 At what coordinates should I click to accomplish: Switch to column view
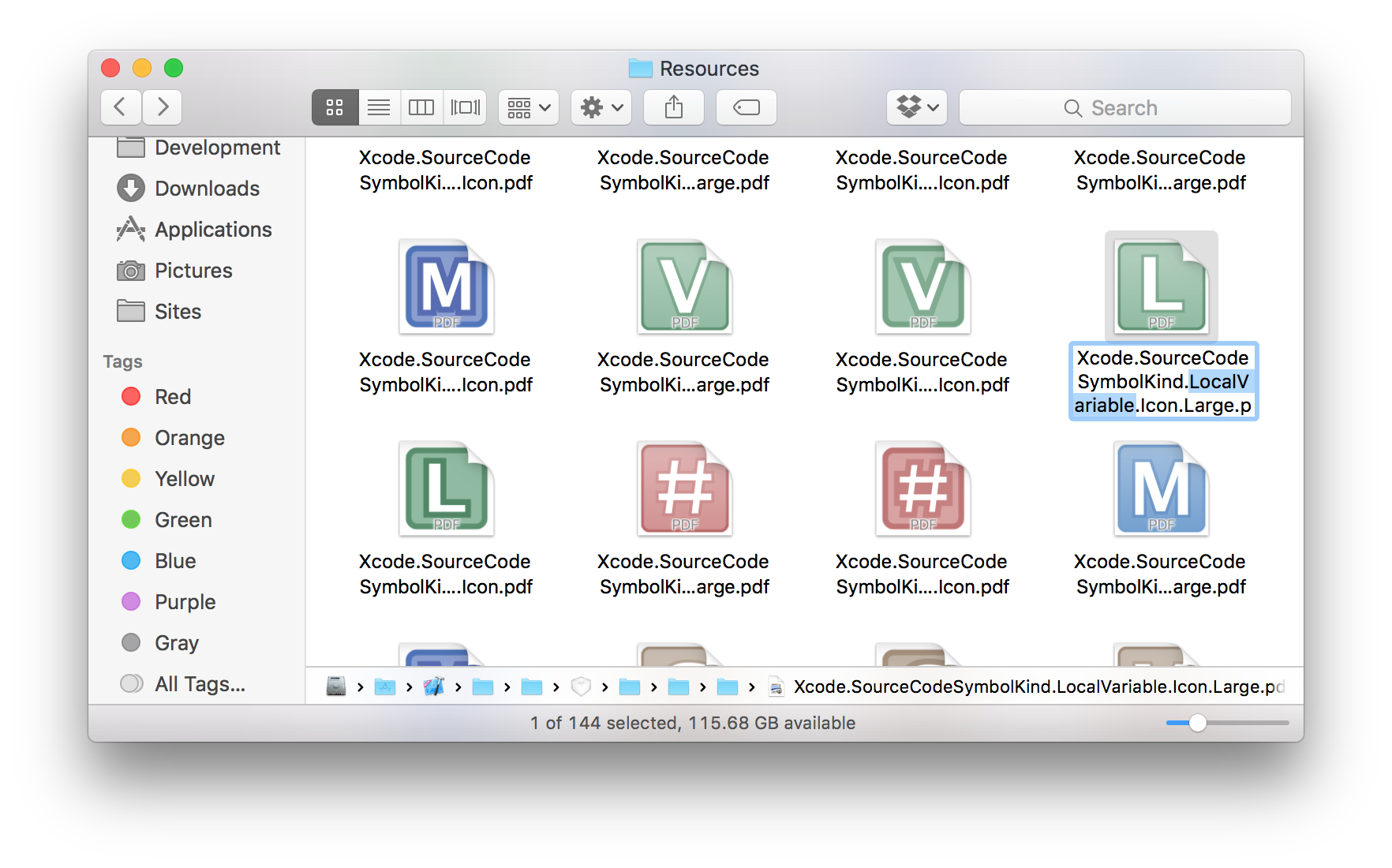421,107
